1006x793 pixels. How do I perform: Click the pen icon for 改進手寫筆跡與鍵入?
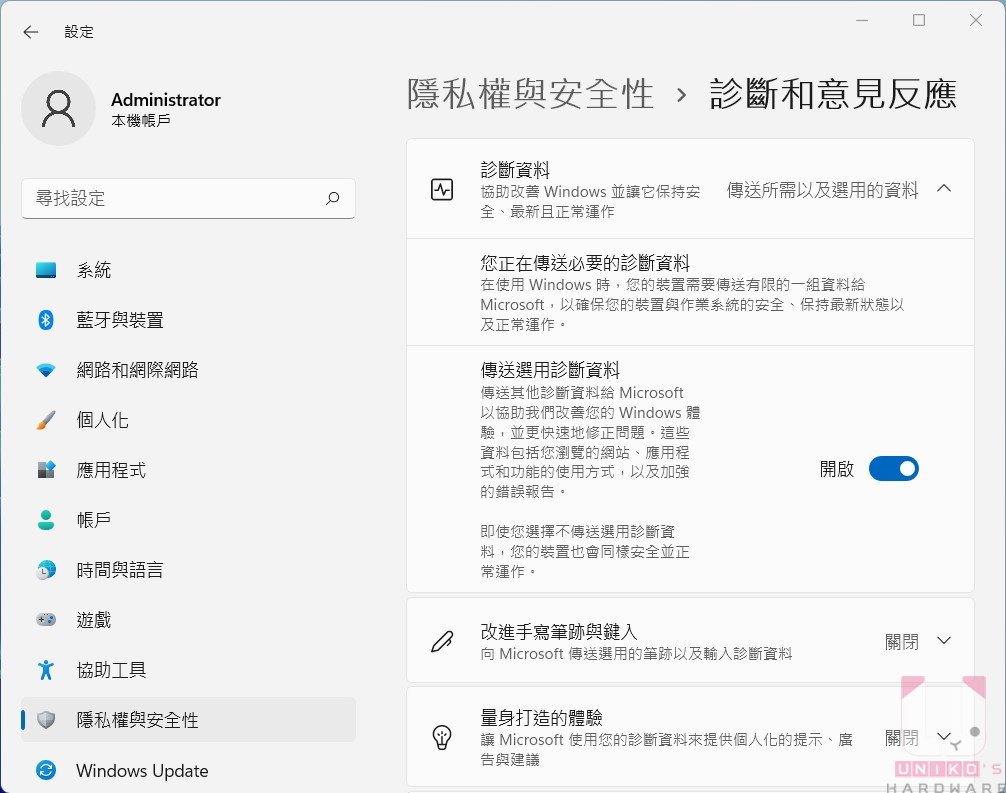[441, 641]
